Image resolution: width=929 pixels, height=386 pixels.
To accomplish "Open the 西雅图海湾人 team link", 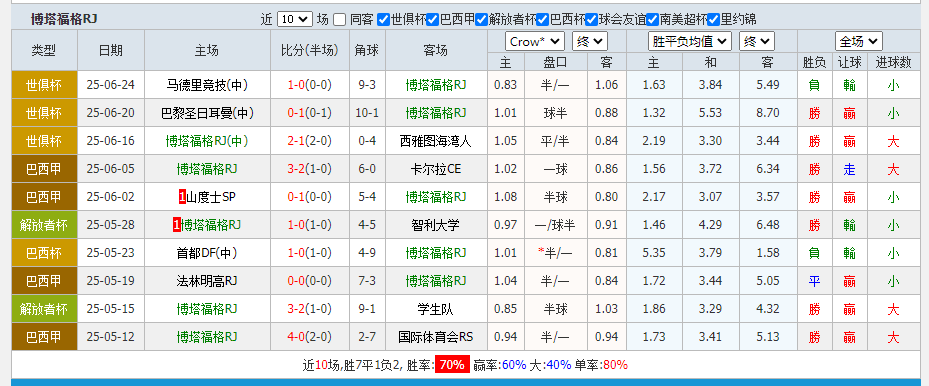I will (435, 141).
